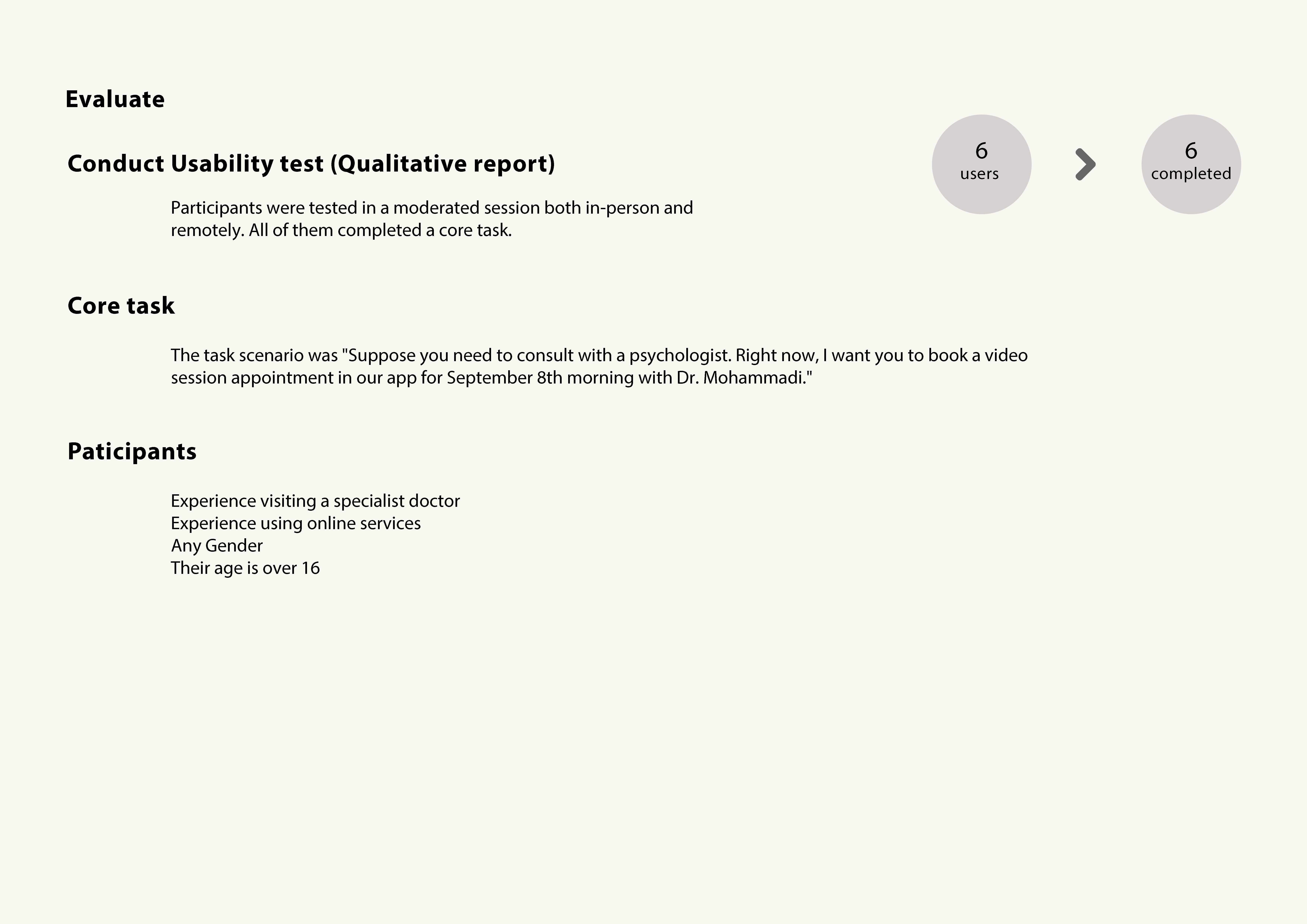Click 'Their age is over 16' line
Screen dimensions: 1307x924
pyautogui.click(x=245, y=568)
